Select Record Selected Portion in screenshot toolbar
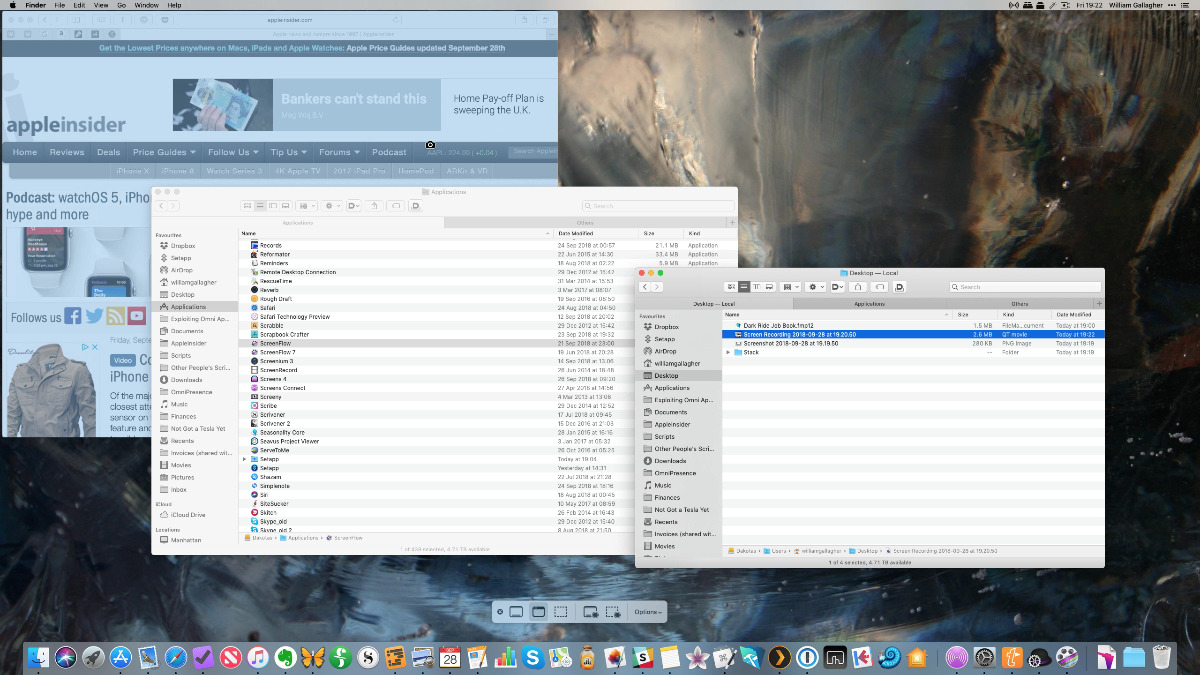The image size is (1200, 675). pos(614,611)
